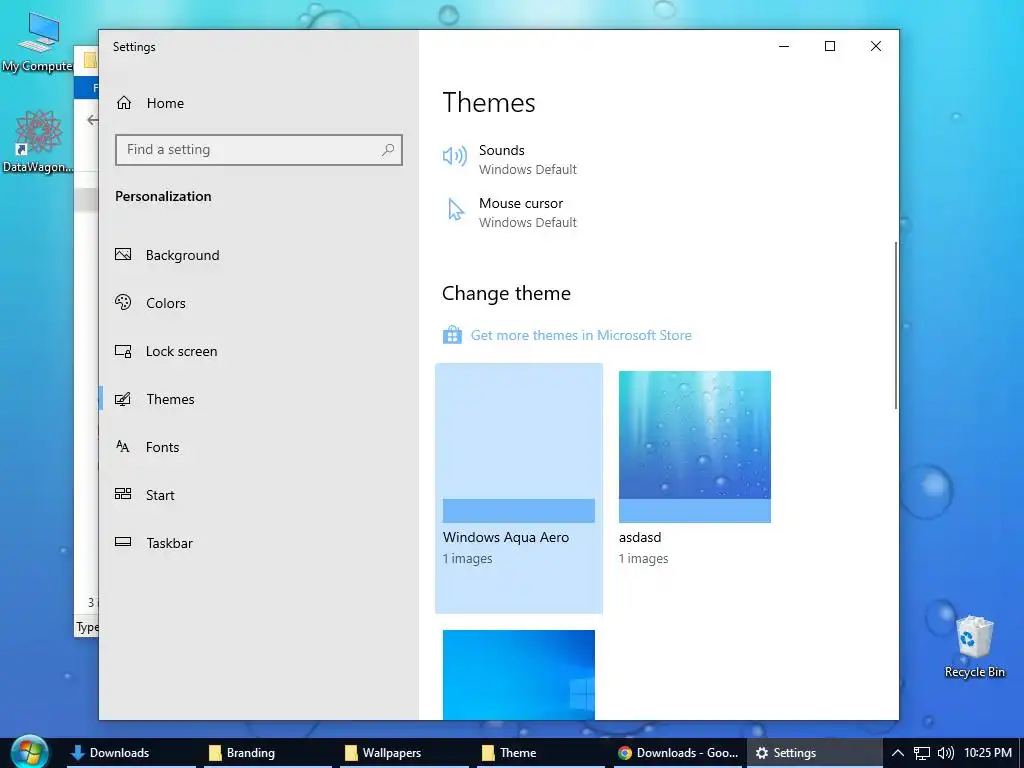Click the Mouse cursor arrow icon
The image size is (1024, 768).
456,209
